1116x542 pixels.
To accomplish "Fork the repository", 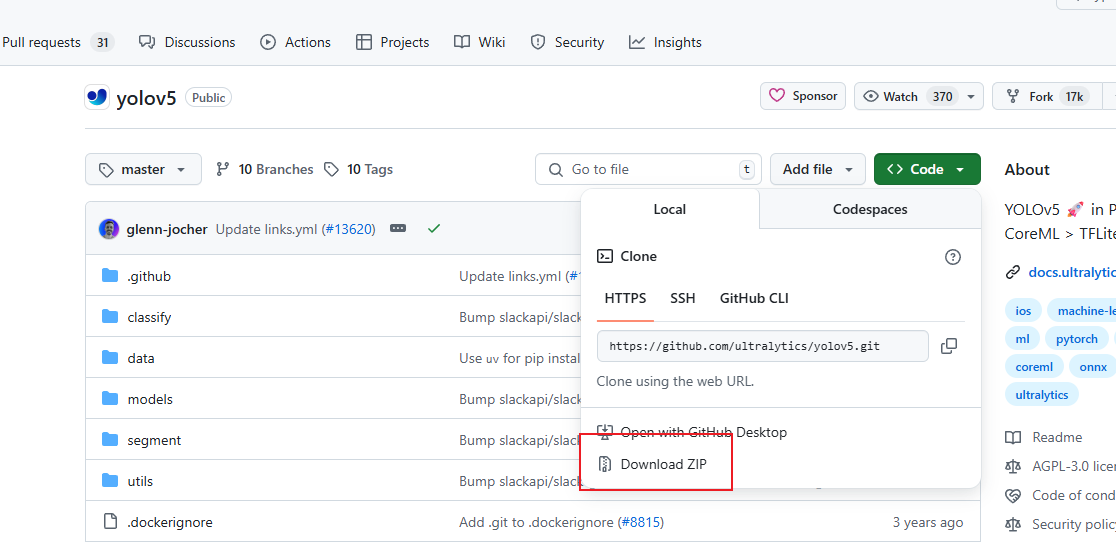I will (1046, 96).
